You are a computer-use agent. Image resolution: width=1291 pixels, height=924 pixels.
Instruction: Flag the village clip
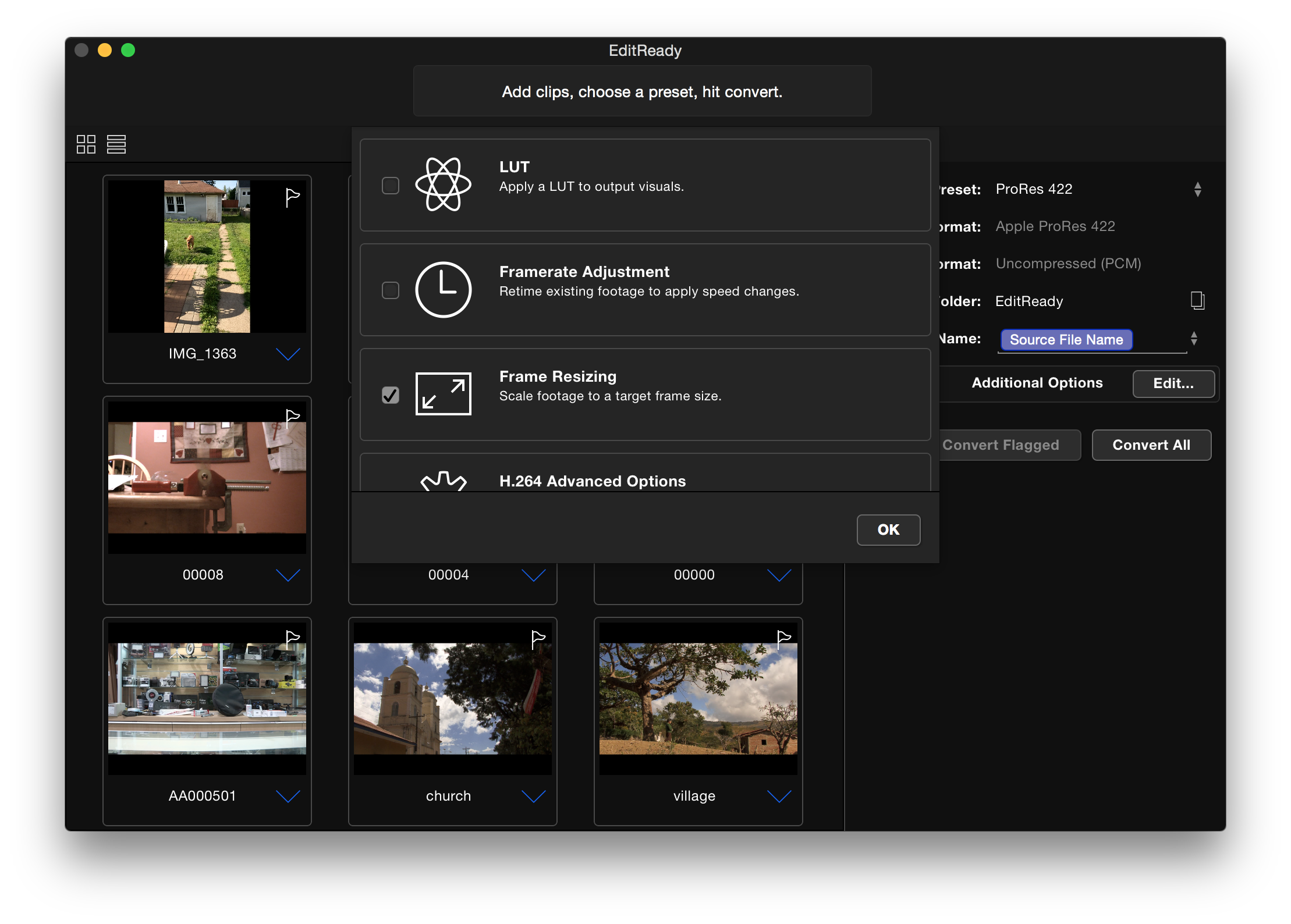pos(783,639)
